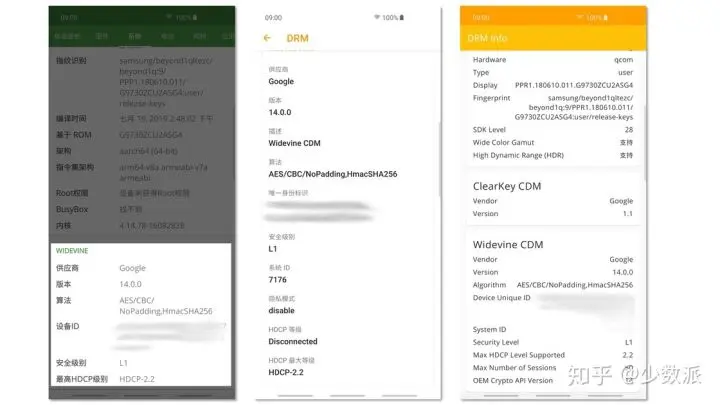The image size is (720, 405).
Task: Select SDK Level value 28
Action: (x=629, y=129)
